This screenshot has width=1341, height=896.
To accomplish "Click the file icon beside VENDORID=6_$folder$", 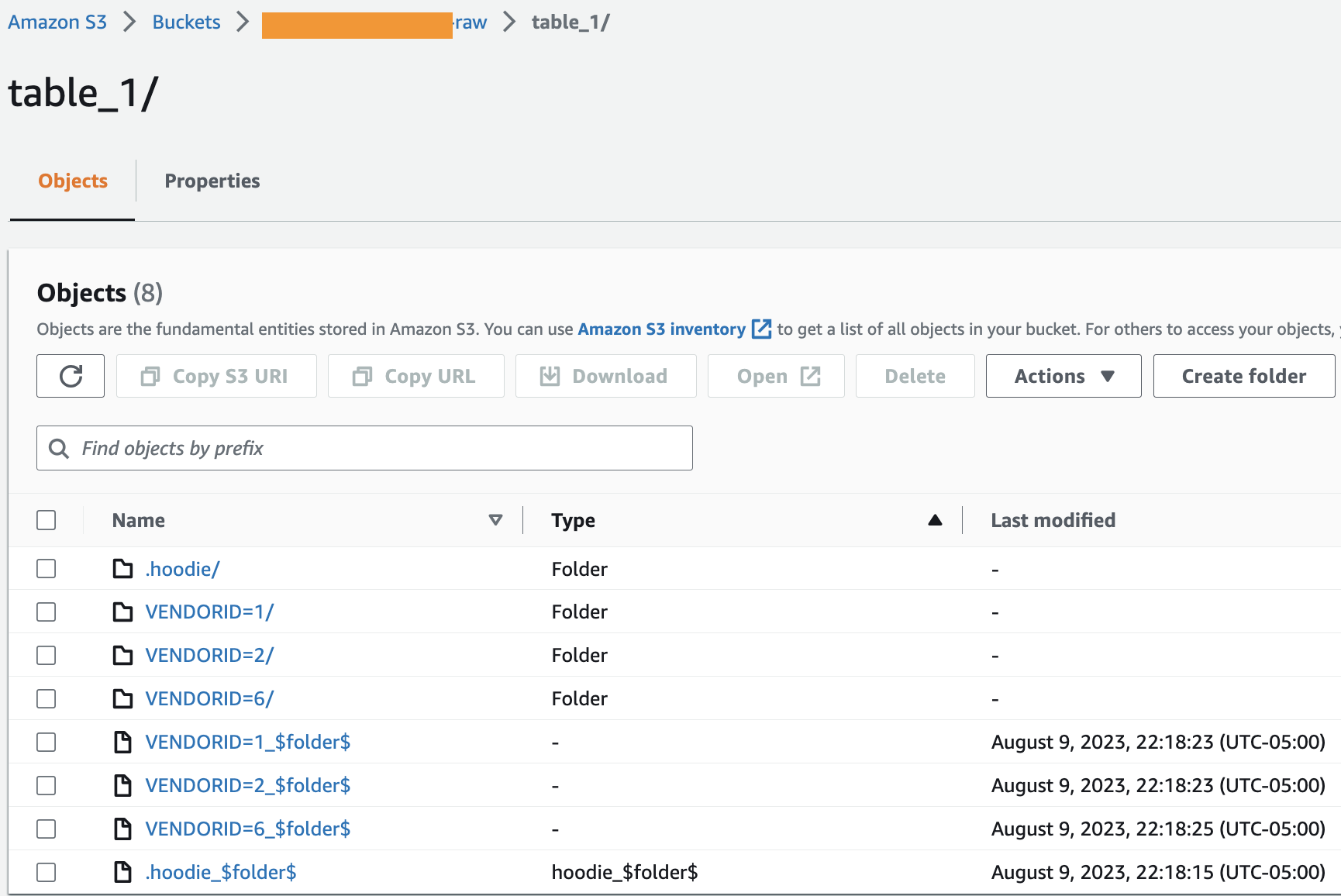I will click(x=122, y=829).
